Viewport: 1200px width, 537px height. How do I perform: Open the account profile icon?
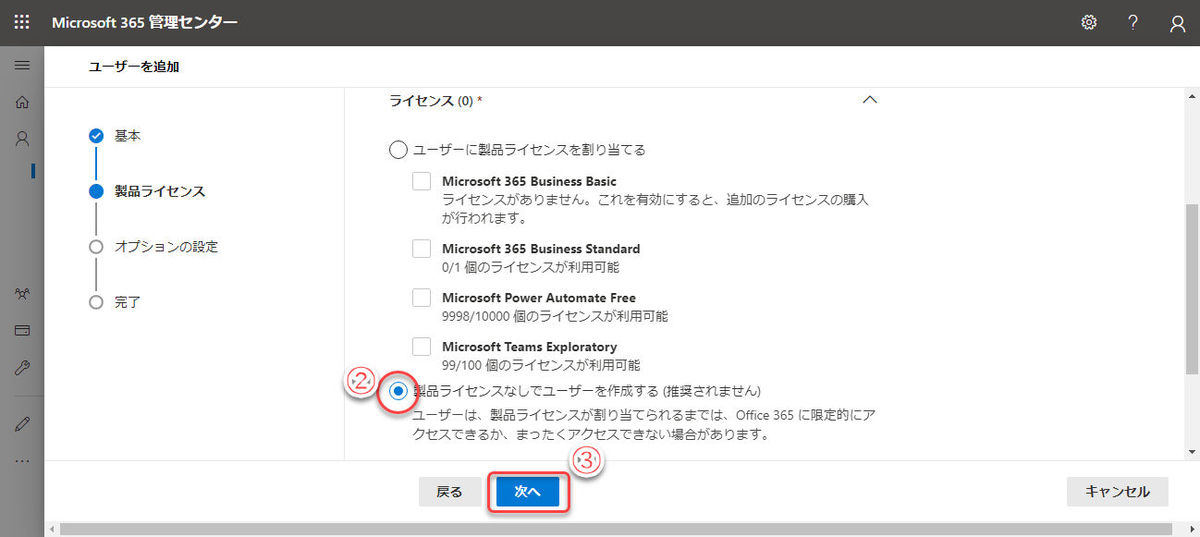[x=1177, y=23]
